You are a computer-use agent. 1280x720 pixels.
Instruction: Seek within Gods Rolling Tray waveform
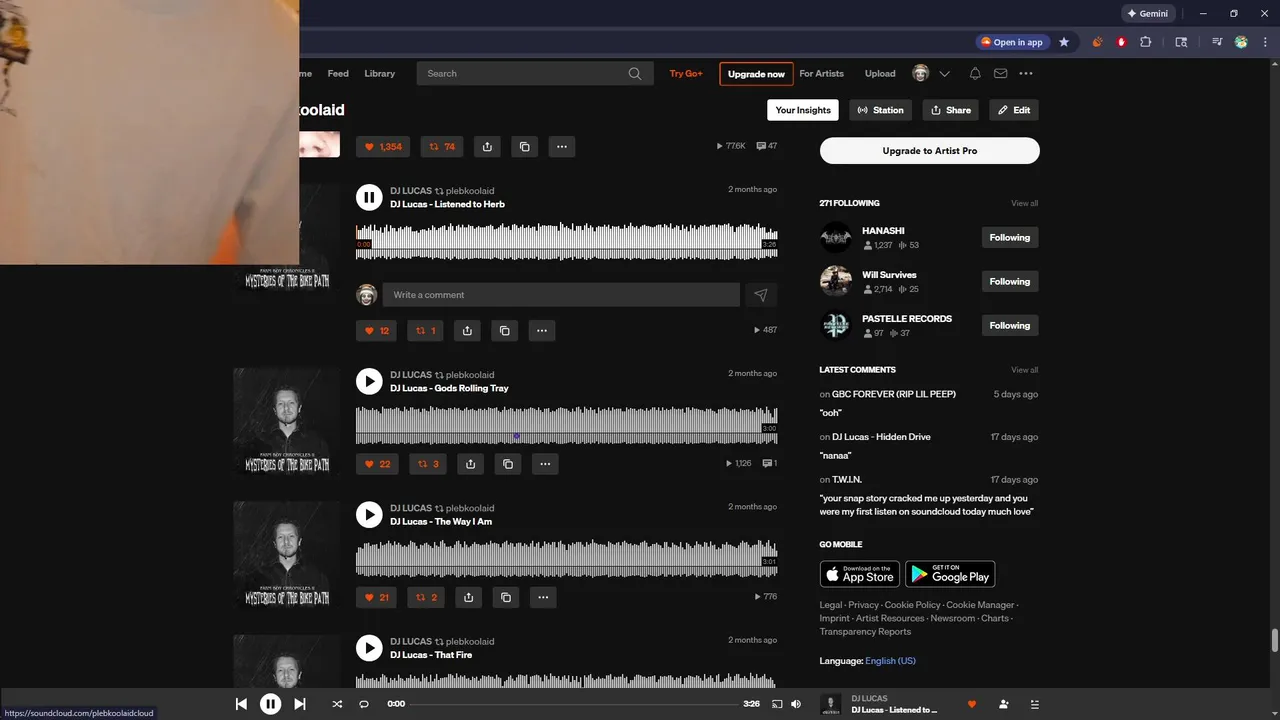pos(566,425)
